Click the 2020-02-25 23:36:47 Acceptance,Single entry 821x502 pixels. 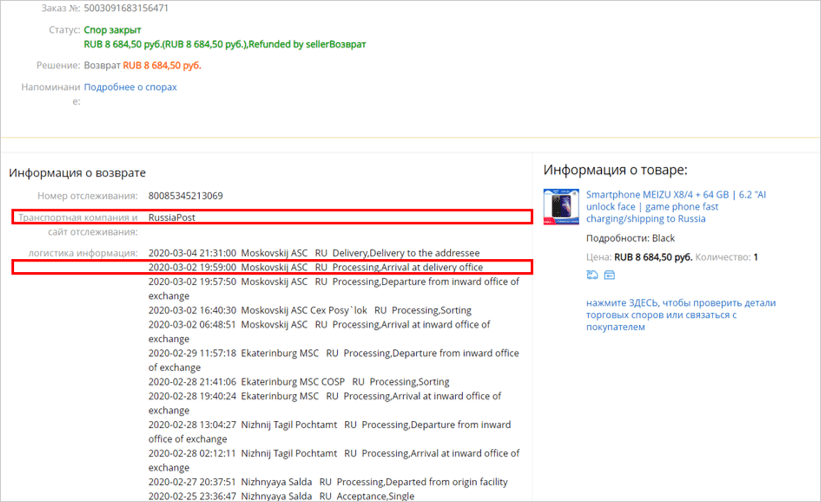tap(281, 496)
